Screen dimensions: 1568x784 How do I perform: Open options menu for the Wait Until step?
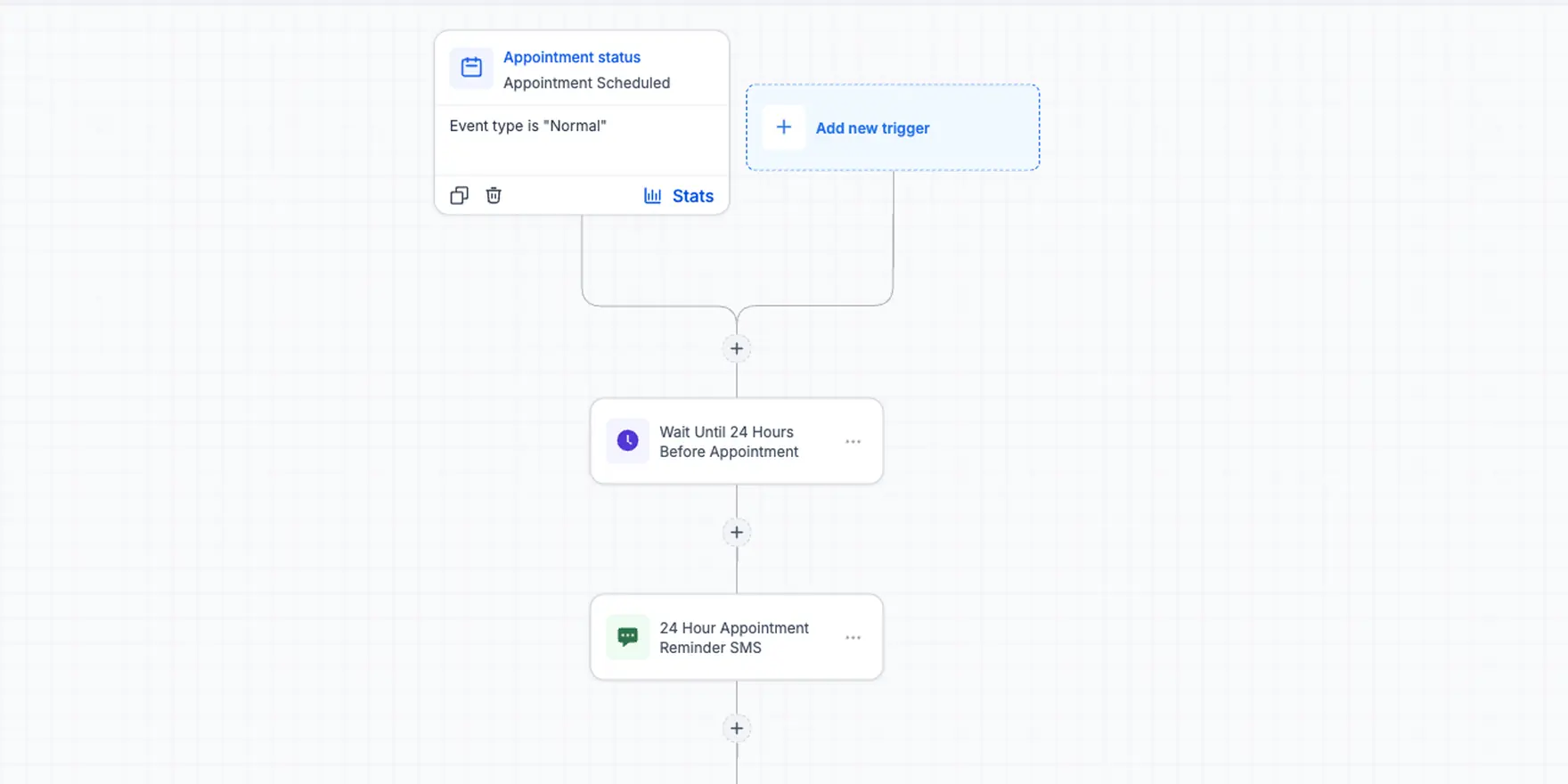tap(853, 442)
